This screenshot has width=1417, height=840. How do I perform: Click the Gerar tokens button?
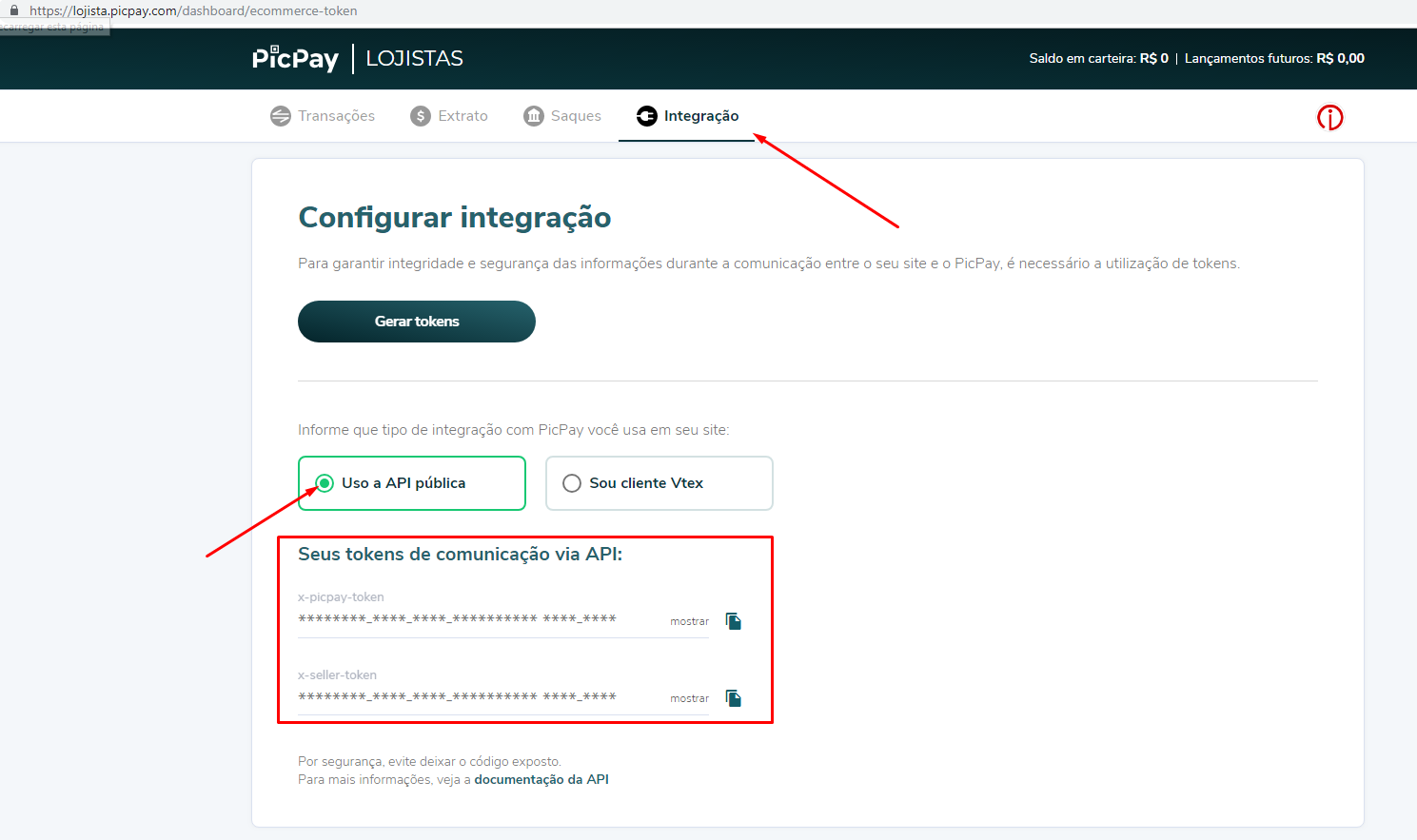pyautogui.click(x=417, y=322)
